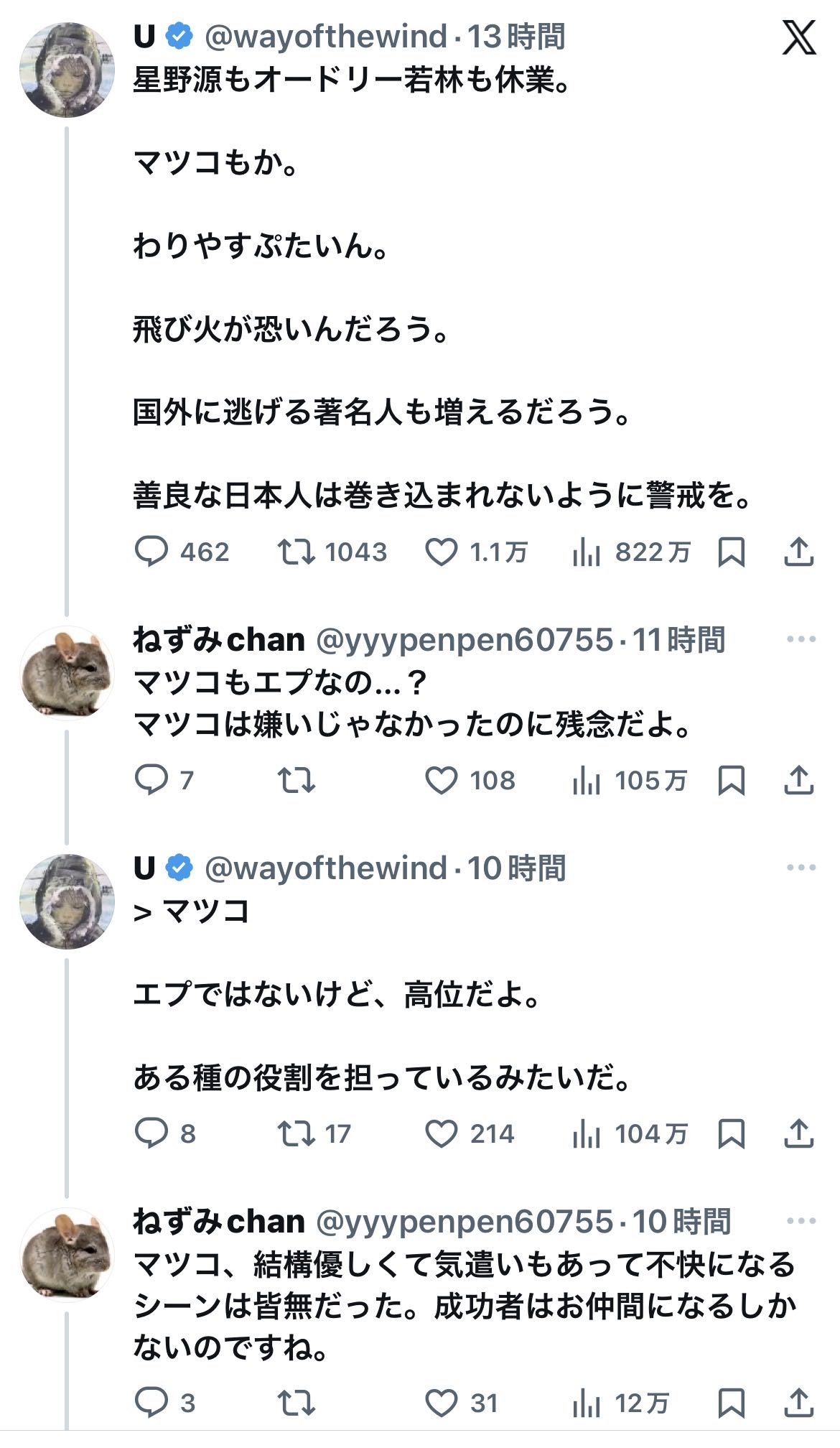The width and height of the screenshot is (840, 1448).
Task: Open ねずみchan's chinchilla avatar on the 11時間 reply
Action: (x=67, y=673)
